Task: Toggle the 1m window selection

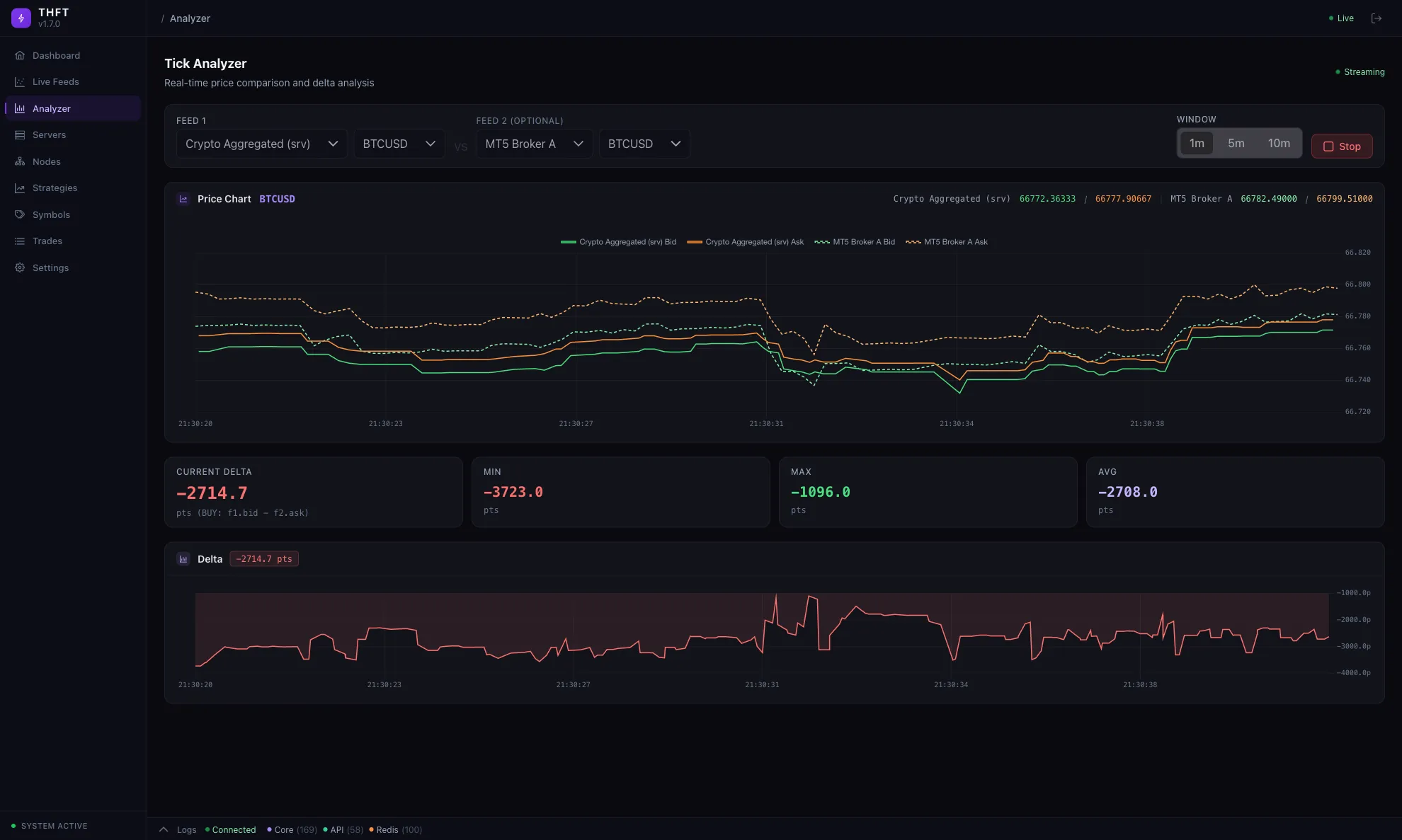Action: click(x=1197, y=143)
